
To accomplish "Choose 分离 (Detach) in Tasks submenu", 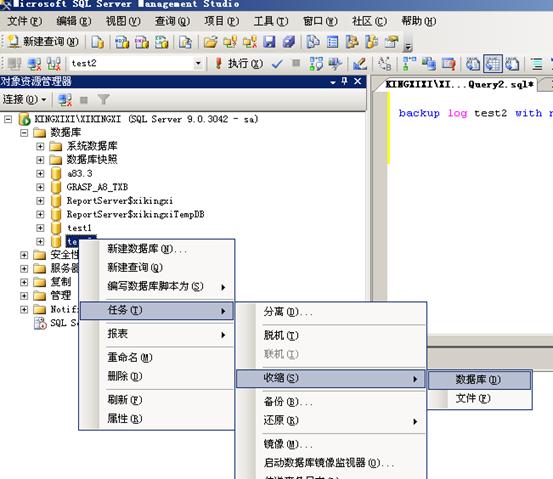I will 331,312.
